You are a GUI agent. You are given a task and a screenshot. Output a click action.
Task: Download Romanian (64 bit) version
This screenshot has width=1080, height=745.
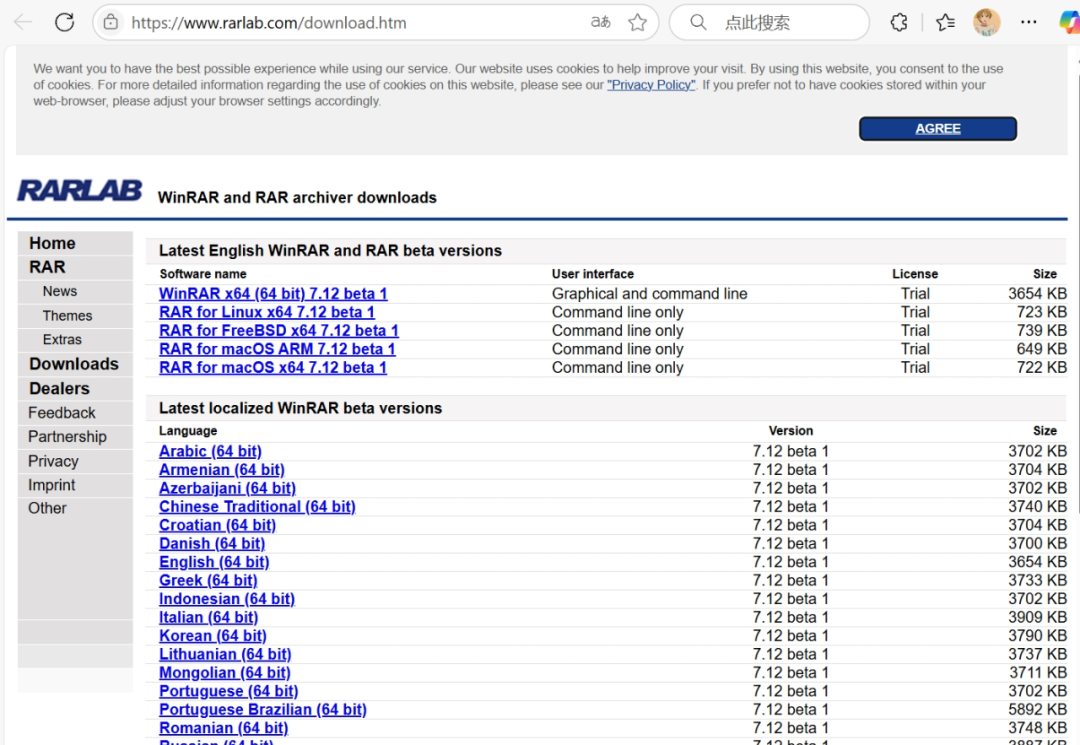pyautogui.click(x=223, y=728)
